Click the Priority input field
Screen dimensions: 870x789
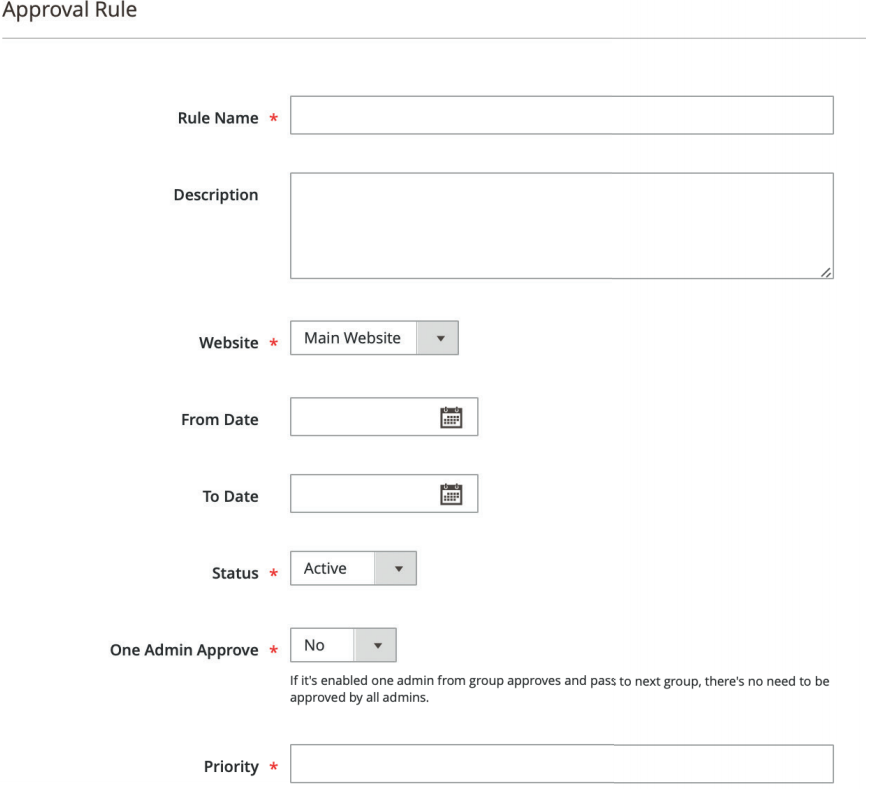pyautogui.click(x=562, y=764)
